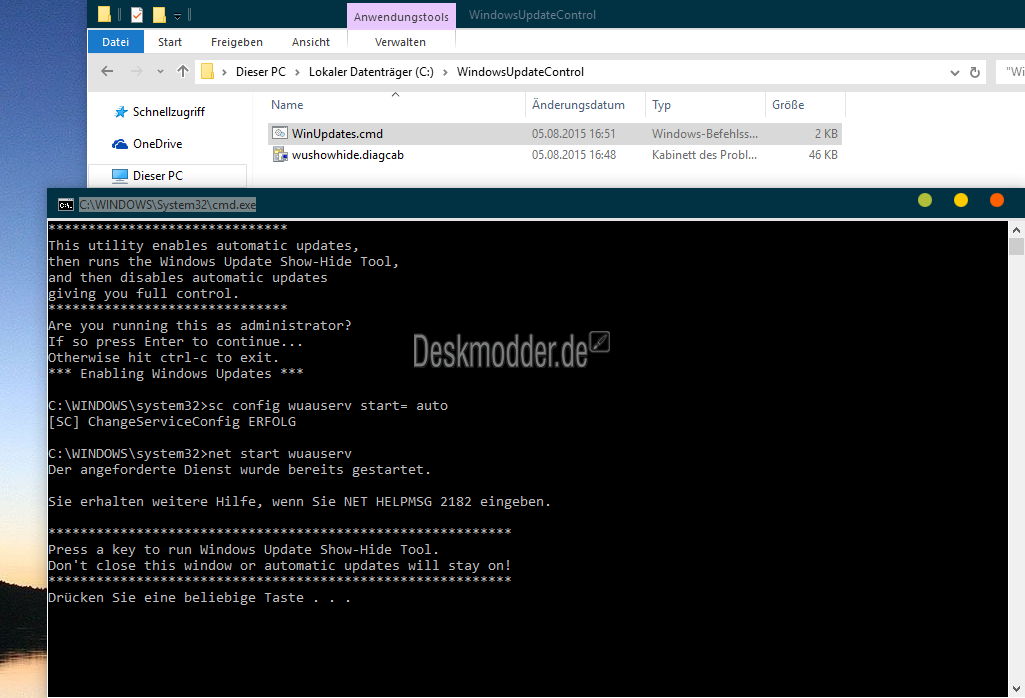Click the cmd.exe title bar text
The width and height of the screenshot is (1025, 698).
[x=167, y=205]
